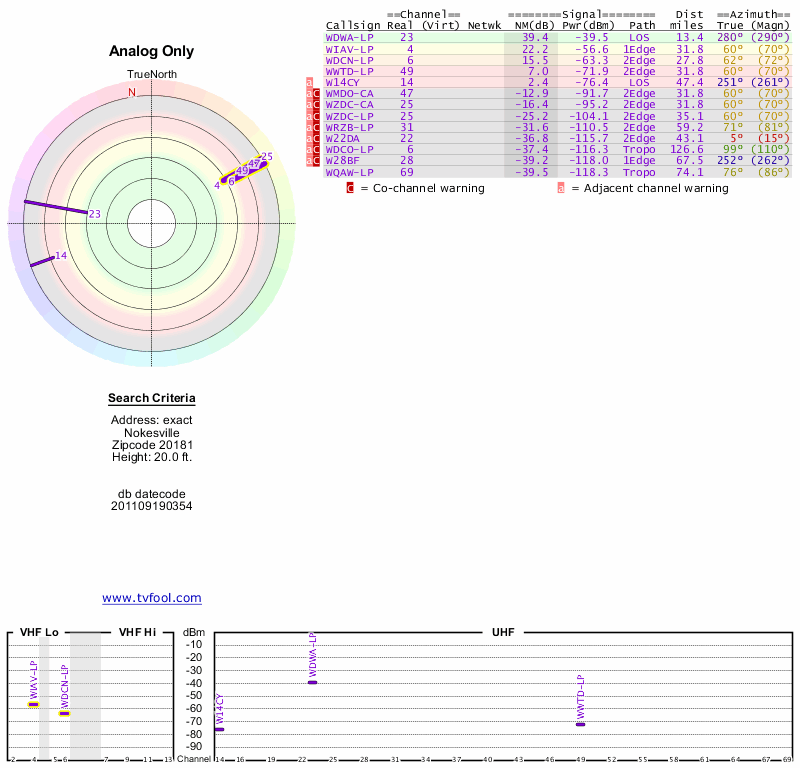Click the red N north marker on the radar

131,92
